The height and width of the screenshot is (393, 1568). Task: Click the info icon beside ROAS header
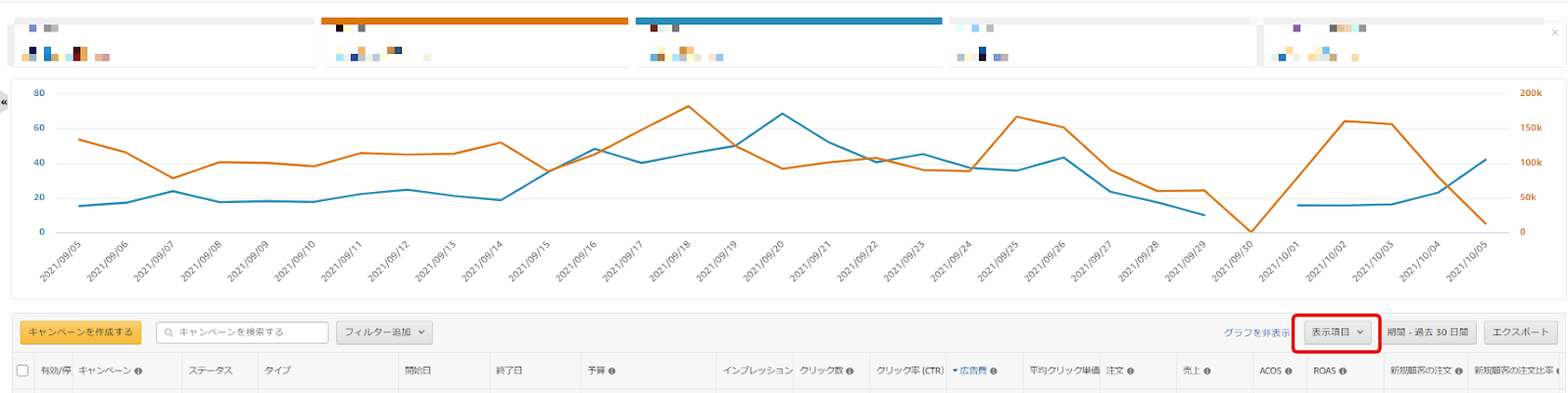1343,371
